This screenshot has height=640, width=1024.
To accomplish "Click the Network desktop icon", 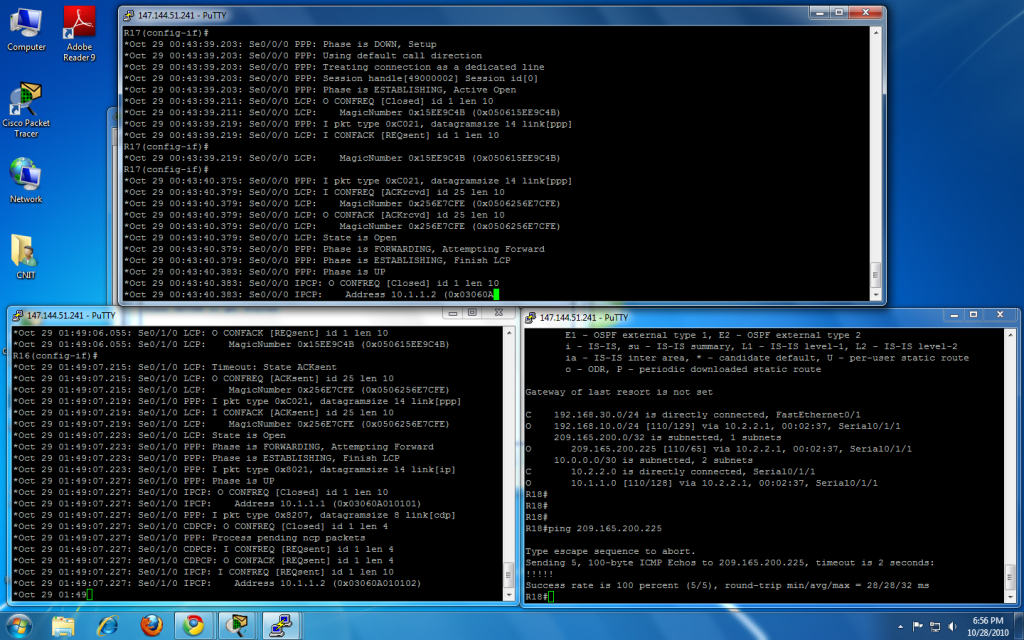I will (x=26, y=180).
